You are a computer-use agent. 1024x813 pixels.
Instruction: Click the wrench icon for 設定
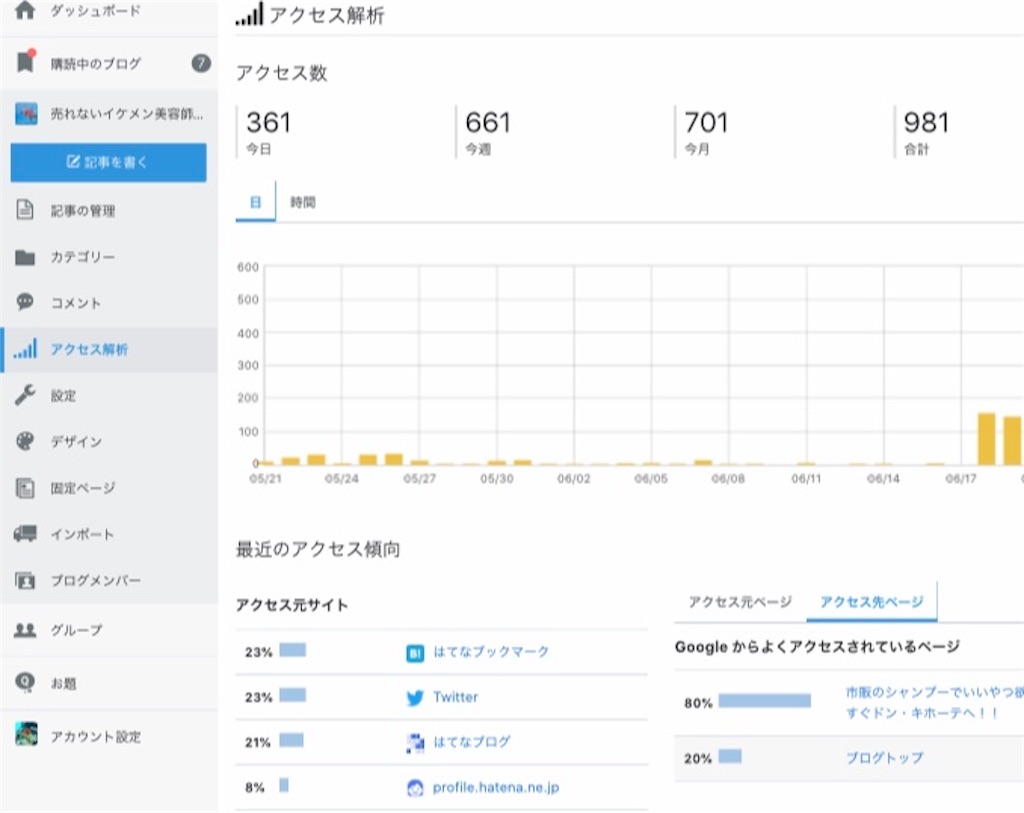[x=25, y=394]
